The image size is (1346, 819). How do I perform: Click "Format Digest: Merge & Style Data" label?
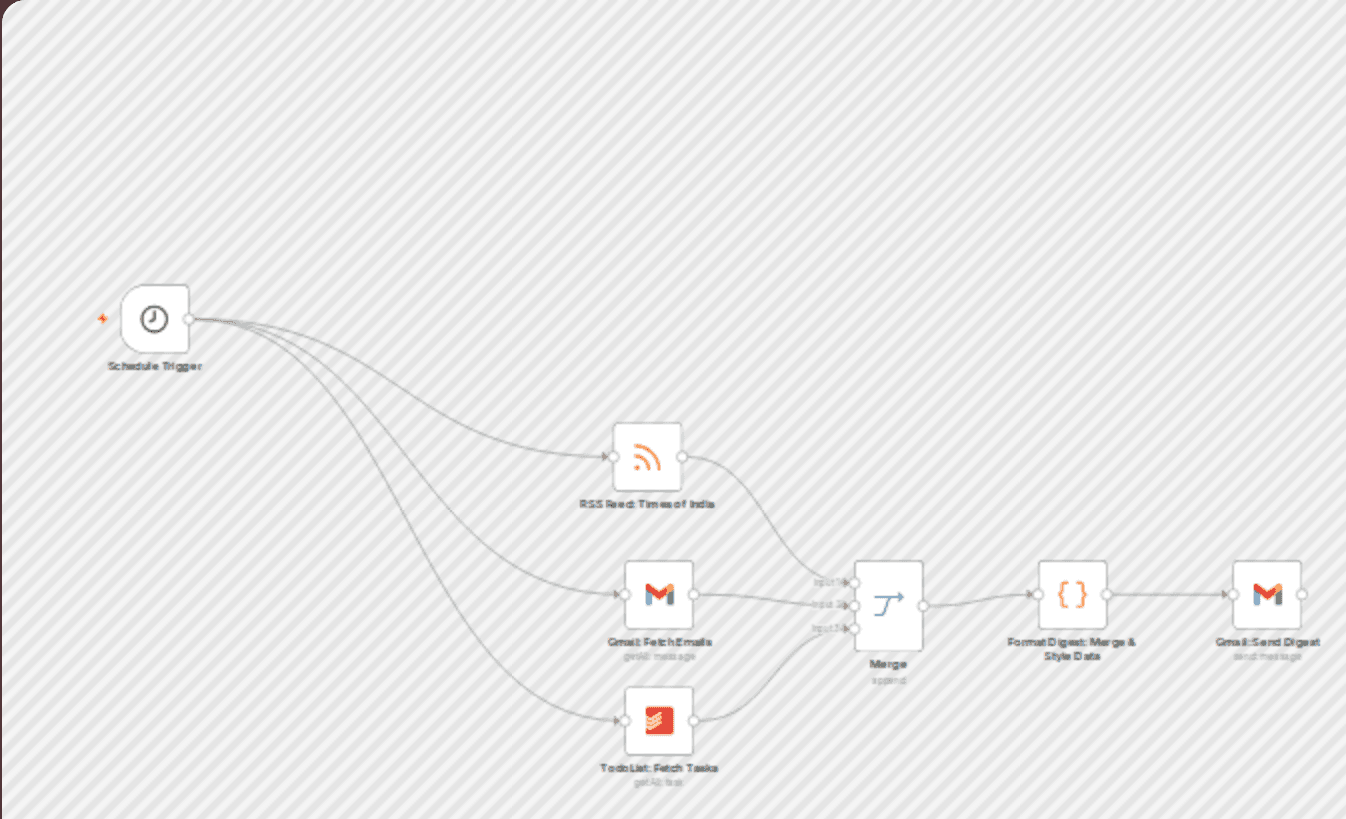pyautogui.click(x=1072, y=649)
